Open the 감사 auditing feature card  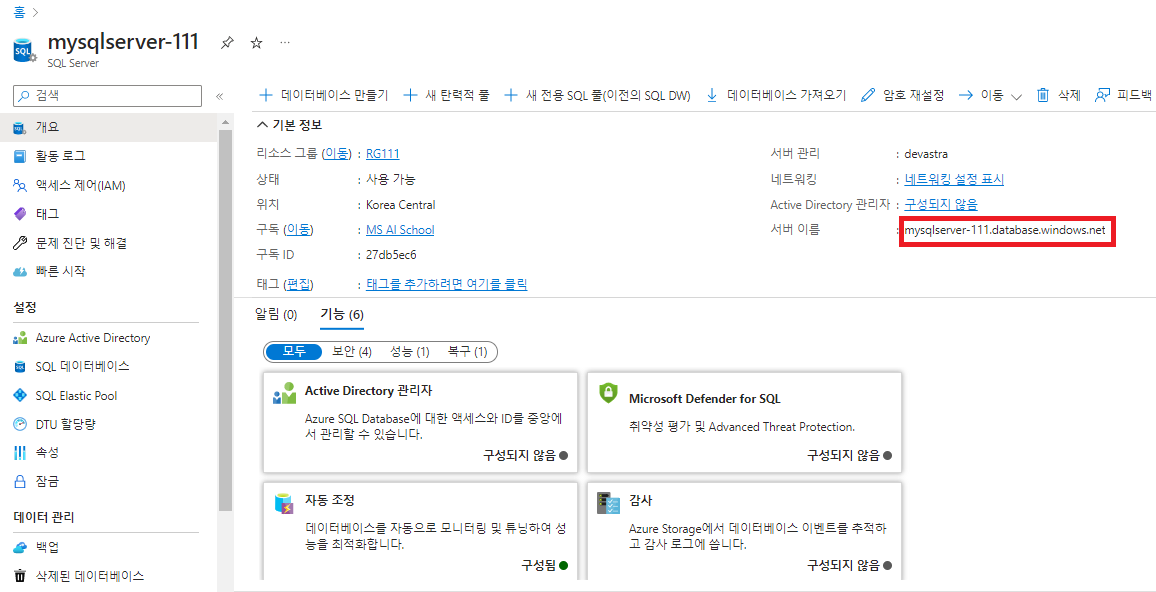click(744, 532)
